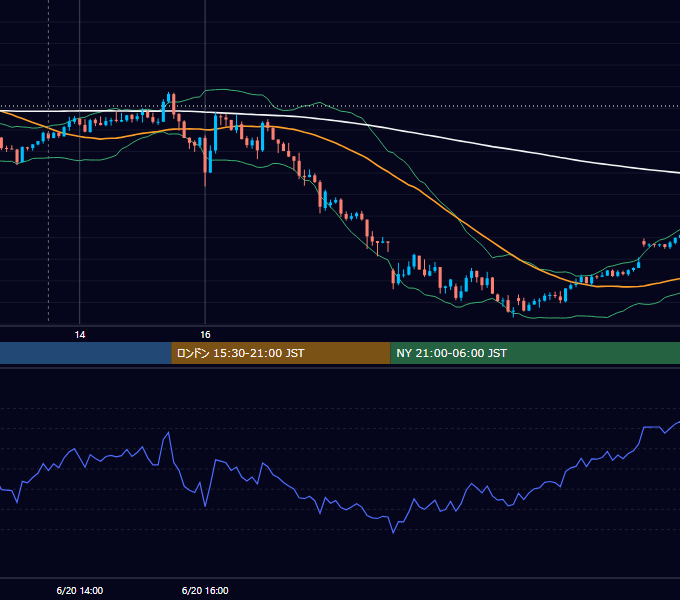This screenshot has height=600, width=680.
Task: Click the 16 time axis label
Action: 205,335
